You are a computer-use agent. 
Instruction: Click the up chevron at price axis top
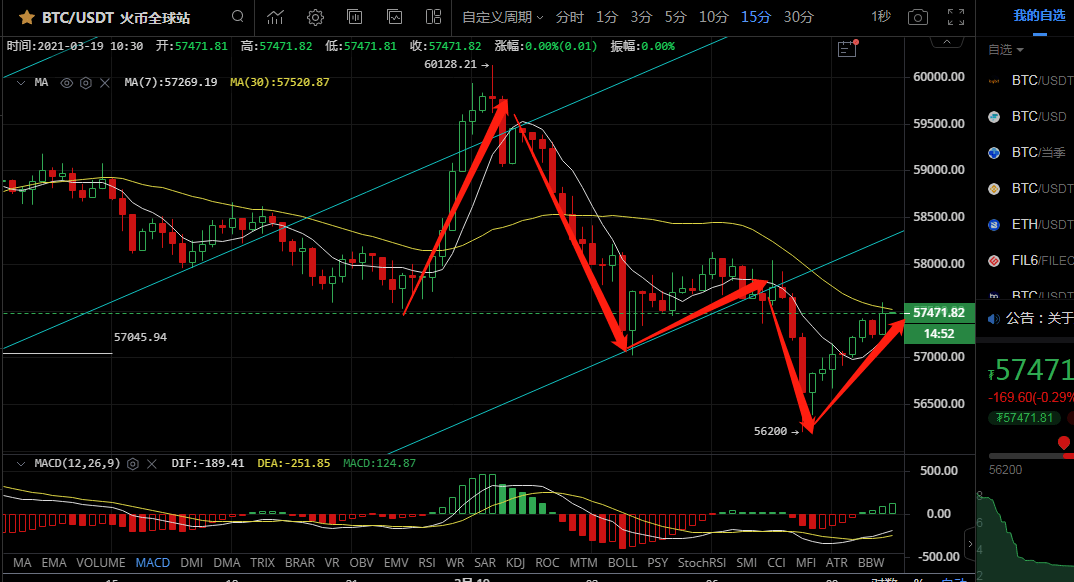point(947,42)
